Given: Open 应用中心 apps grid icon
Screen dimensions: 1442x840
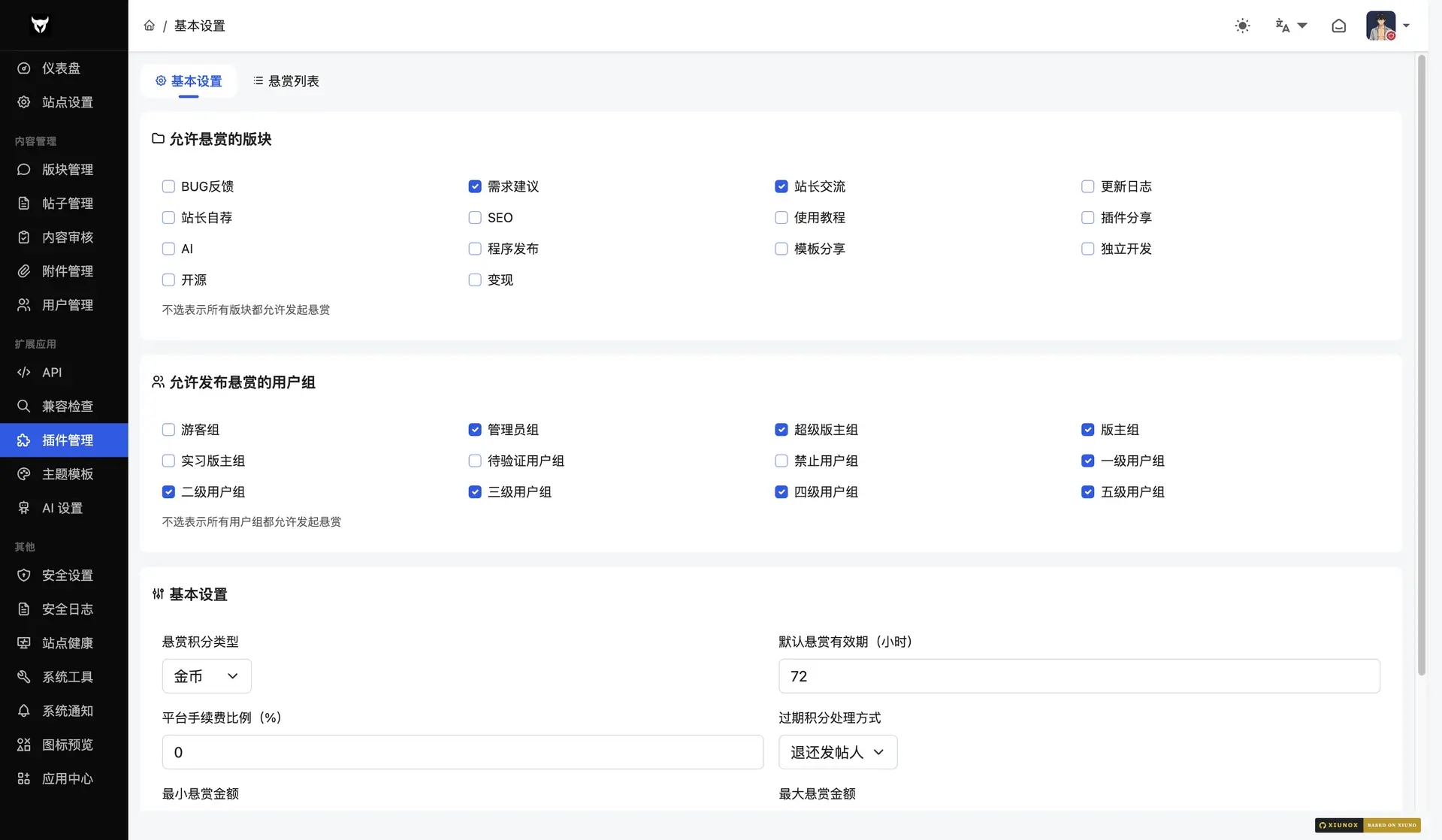Looking at the screenshot, I should [24, 778].
